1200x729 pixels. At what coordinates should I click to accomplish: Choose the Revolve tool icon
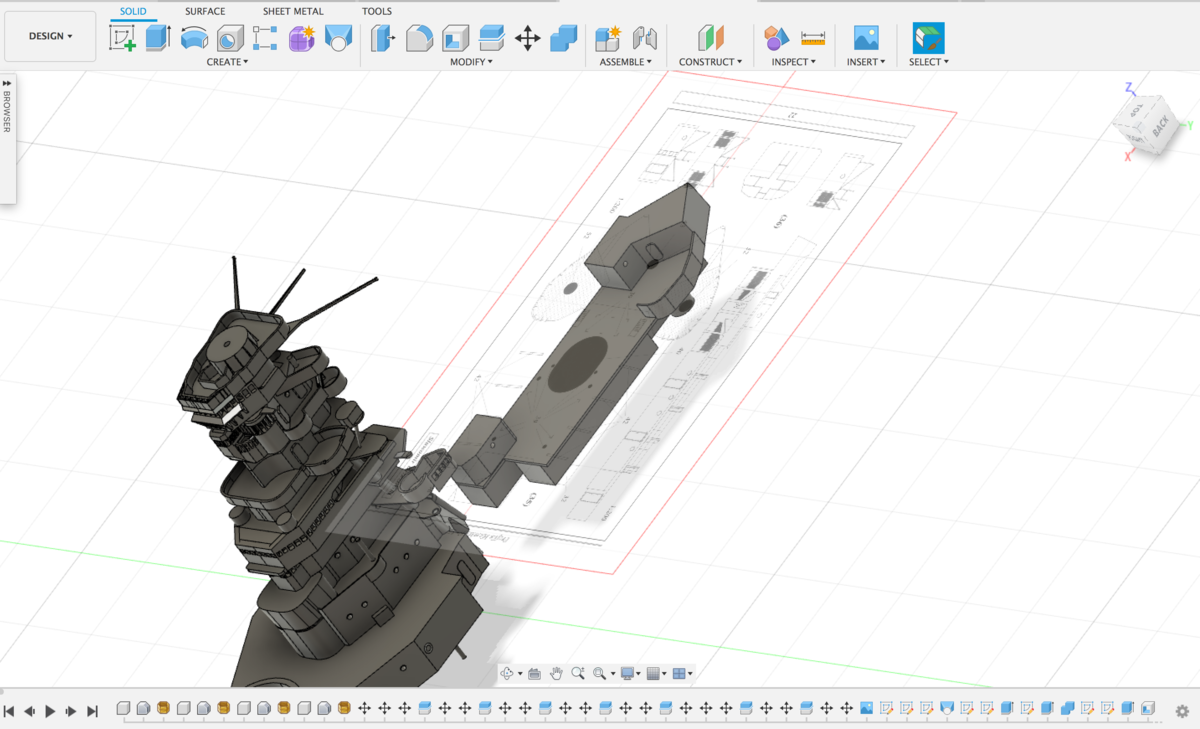194,39
